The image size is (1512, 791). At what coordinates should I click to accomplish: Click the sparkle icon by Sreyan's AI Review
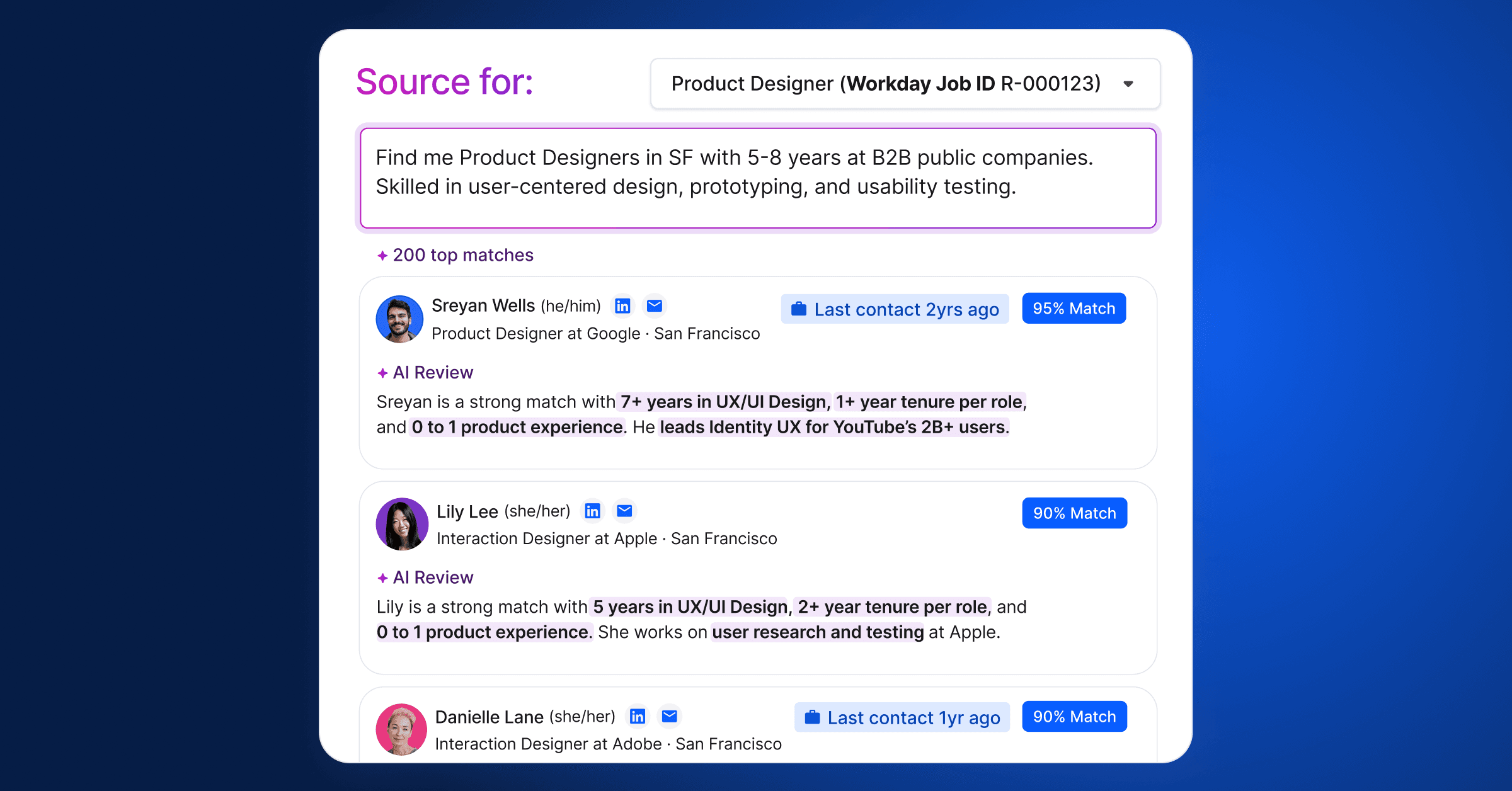tap(382, 372)
